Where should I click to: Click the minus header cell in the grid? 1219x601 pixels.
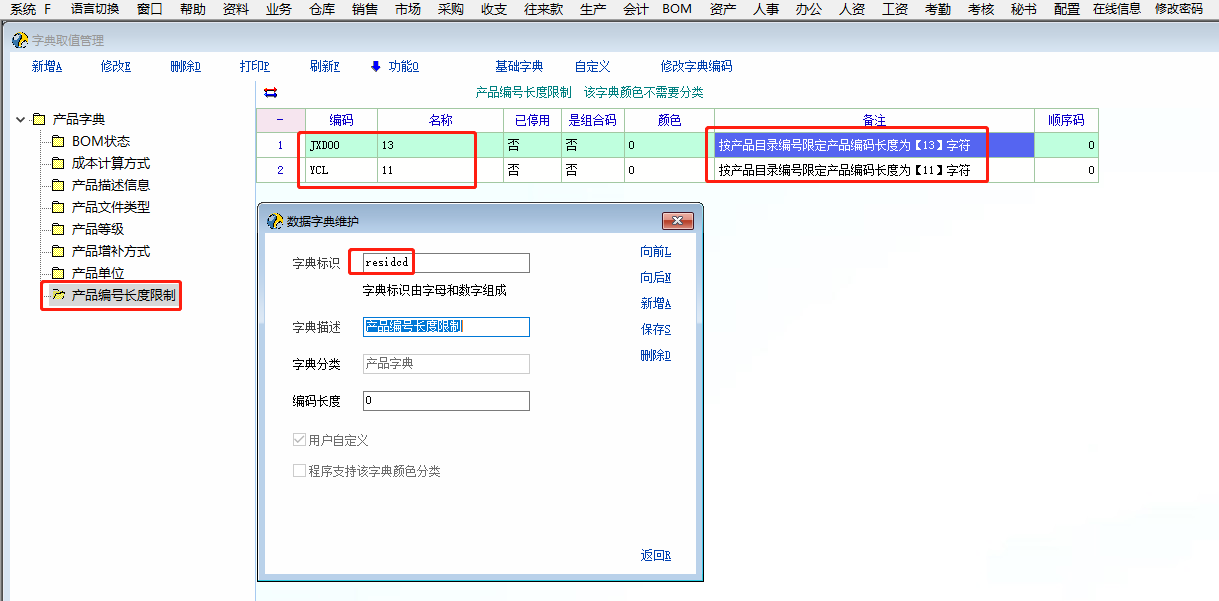click(x=280, y=120)
